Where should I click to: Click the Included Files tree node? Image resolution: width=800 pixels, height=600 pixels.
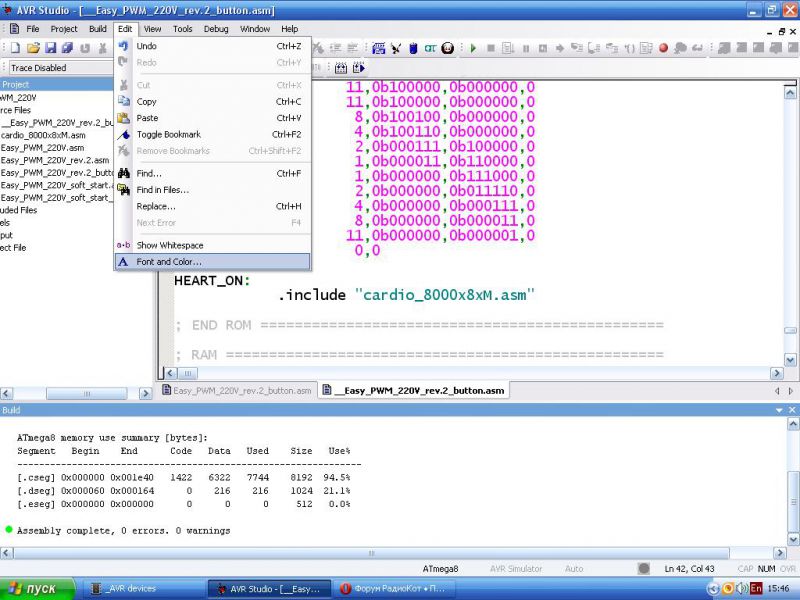tap(18, 210)
